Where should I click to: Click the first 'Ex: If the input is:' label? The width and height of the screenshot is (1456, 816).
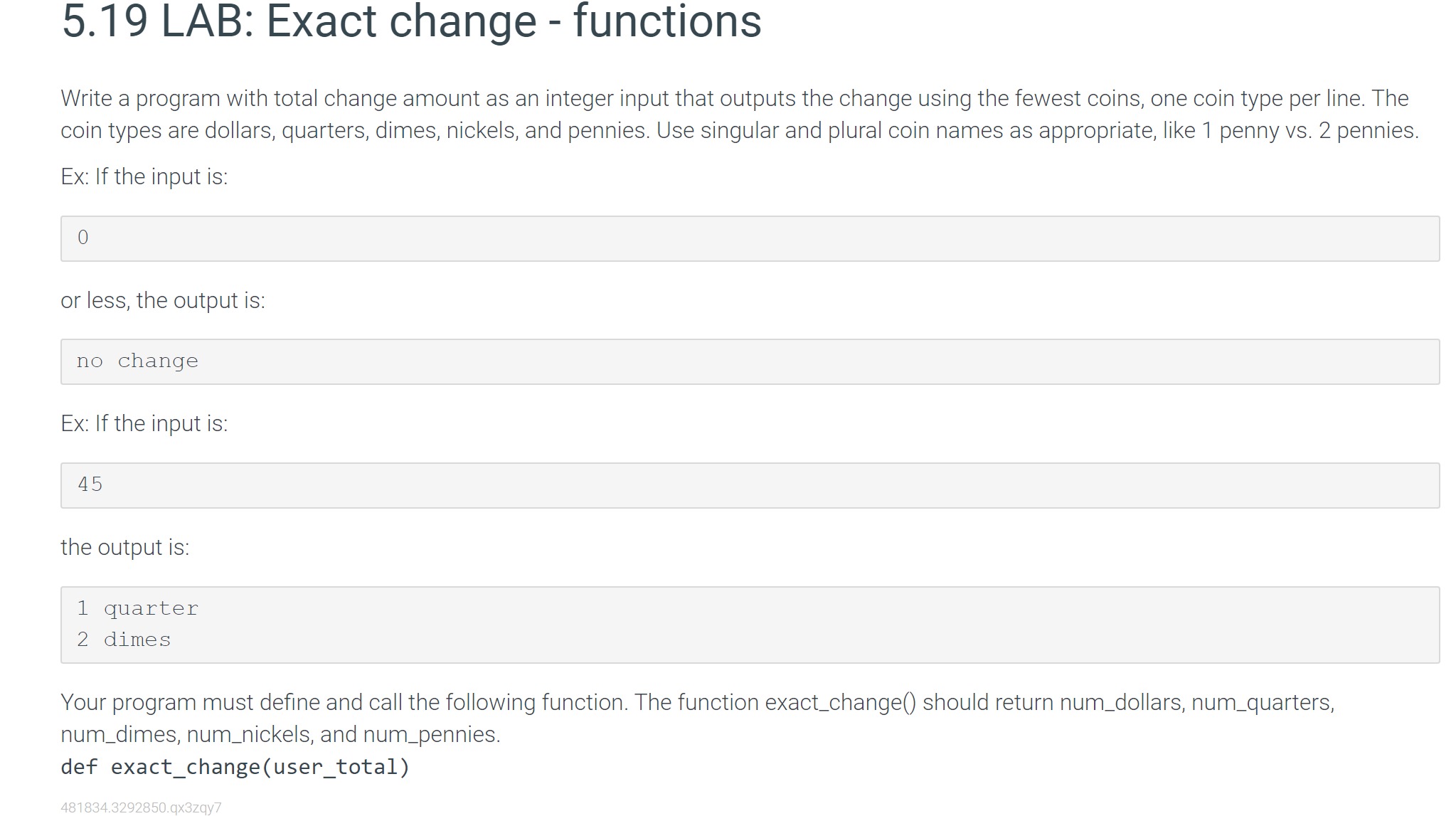pos(144,176)
